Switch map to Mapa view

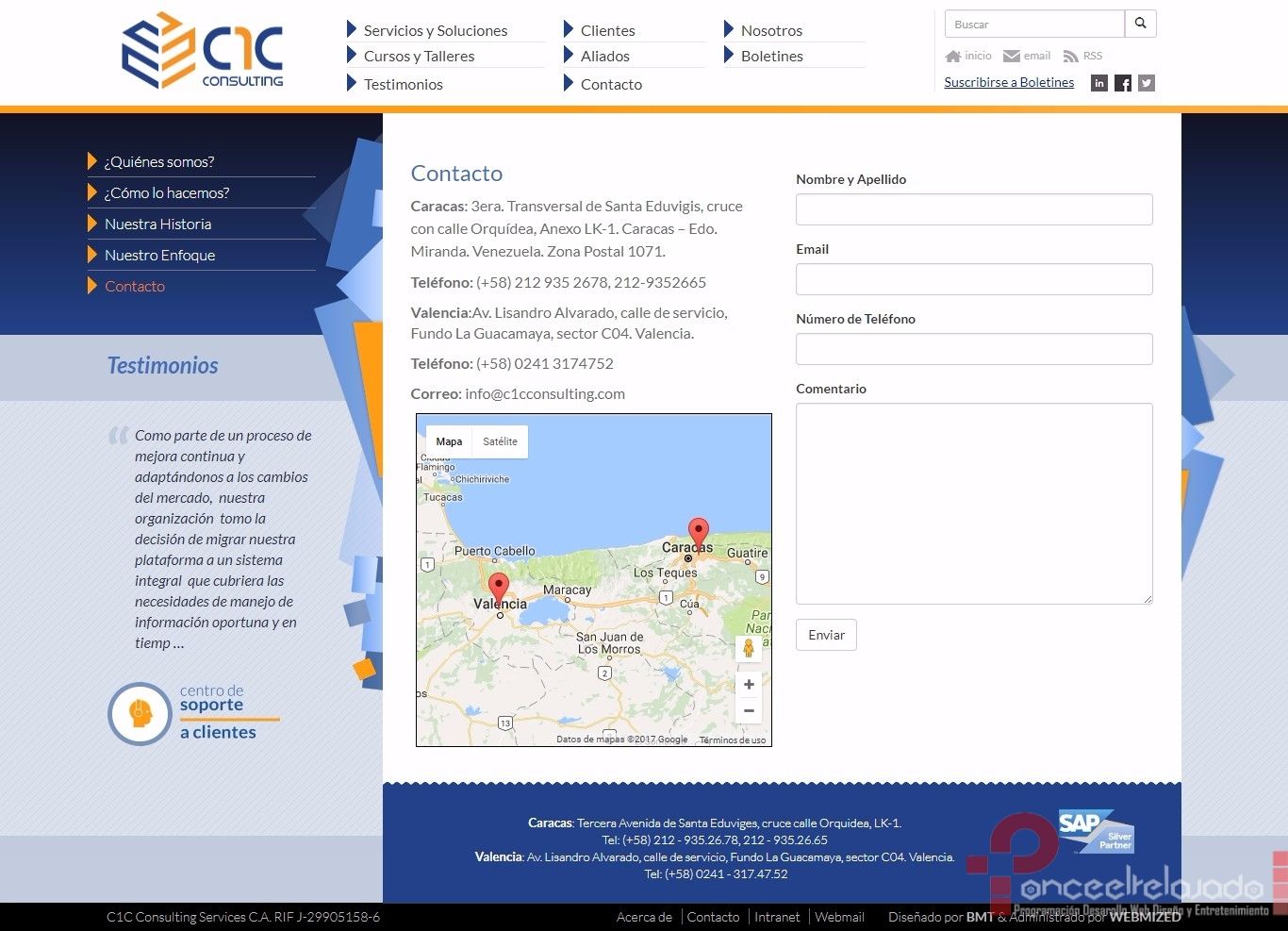[x=449, y=441]
